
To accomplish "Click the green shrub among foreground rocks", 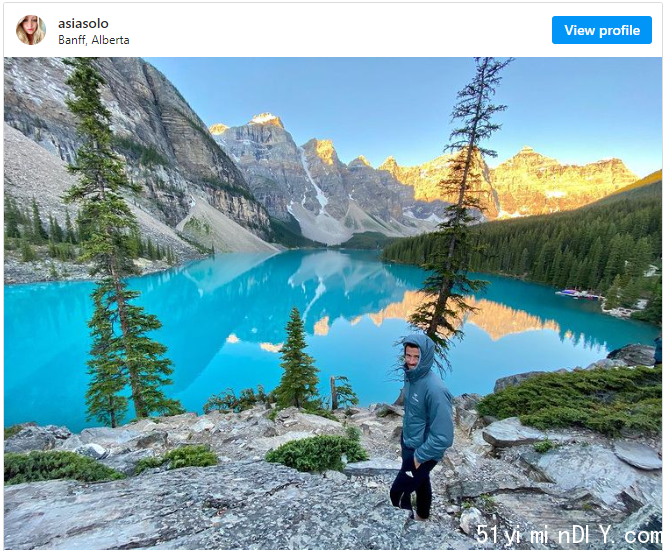I will (317, 453).
